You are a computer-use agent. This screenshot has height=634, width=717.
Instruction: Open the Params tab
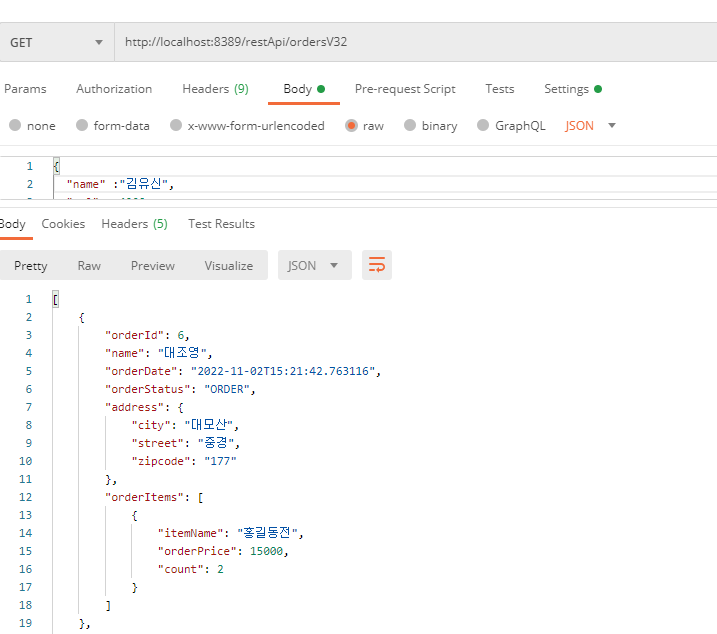point(25,89)
